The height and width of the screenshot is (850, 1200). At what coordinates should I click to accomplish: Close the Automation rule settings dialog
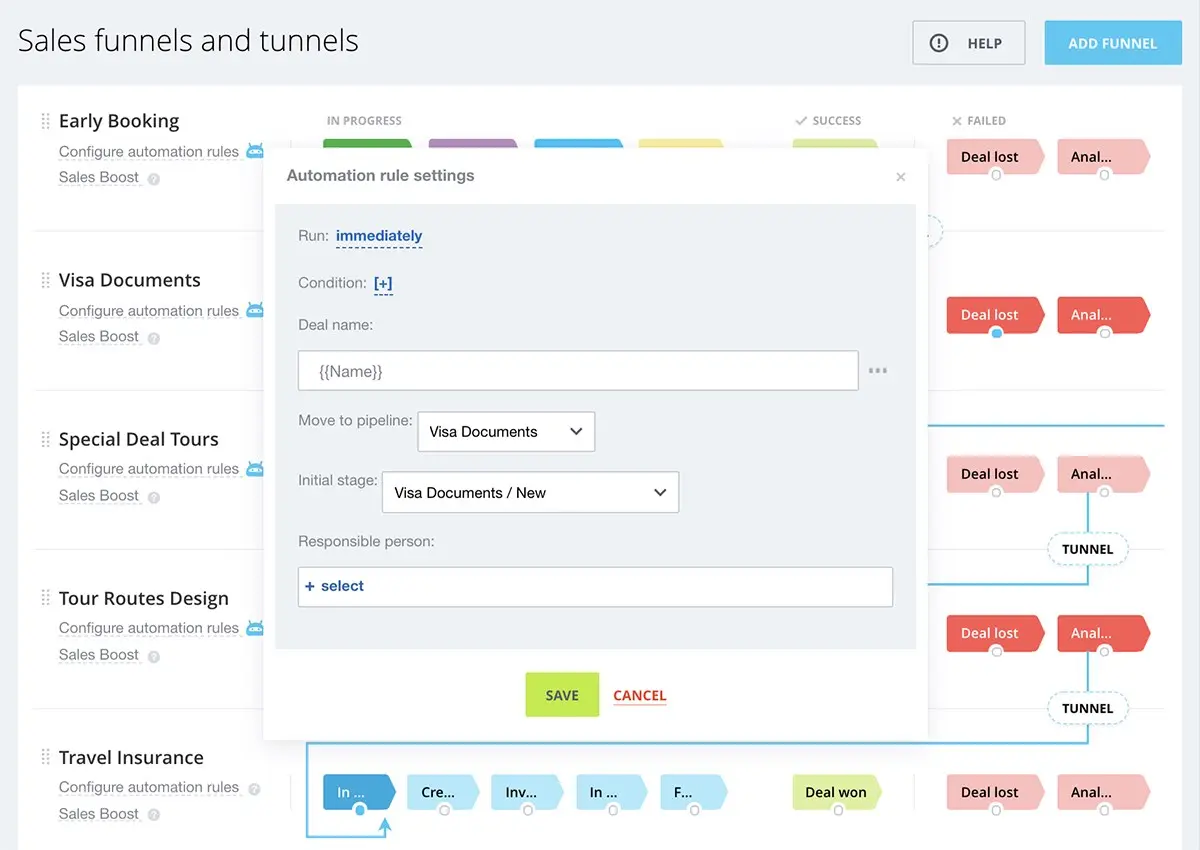point(900,177)
